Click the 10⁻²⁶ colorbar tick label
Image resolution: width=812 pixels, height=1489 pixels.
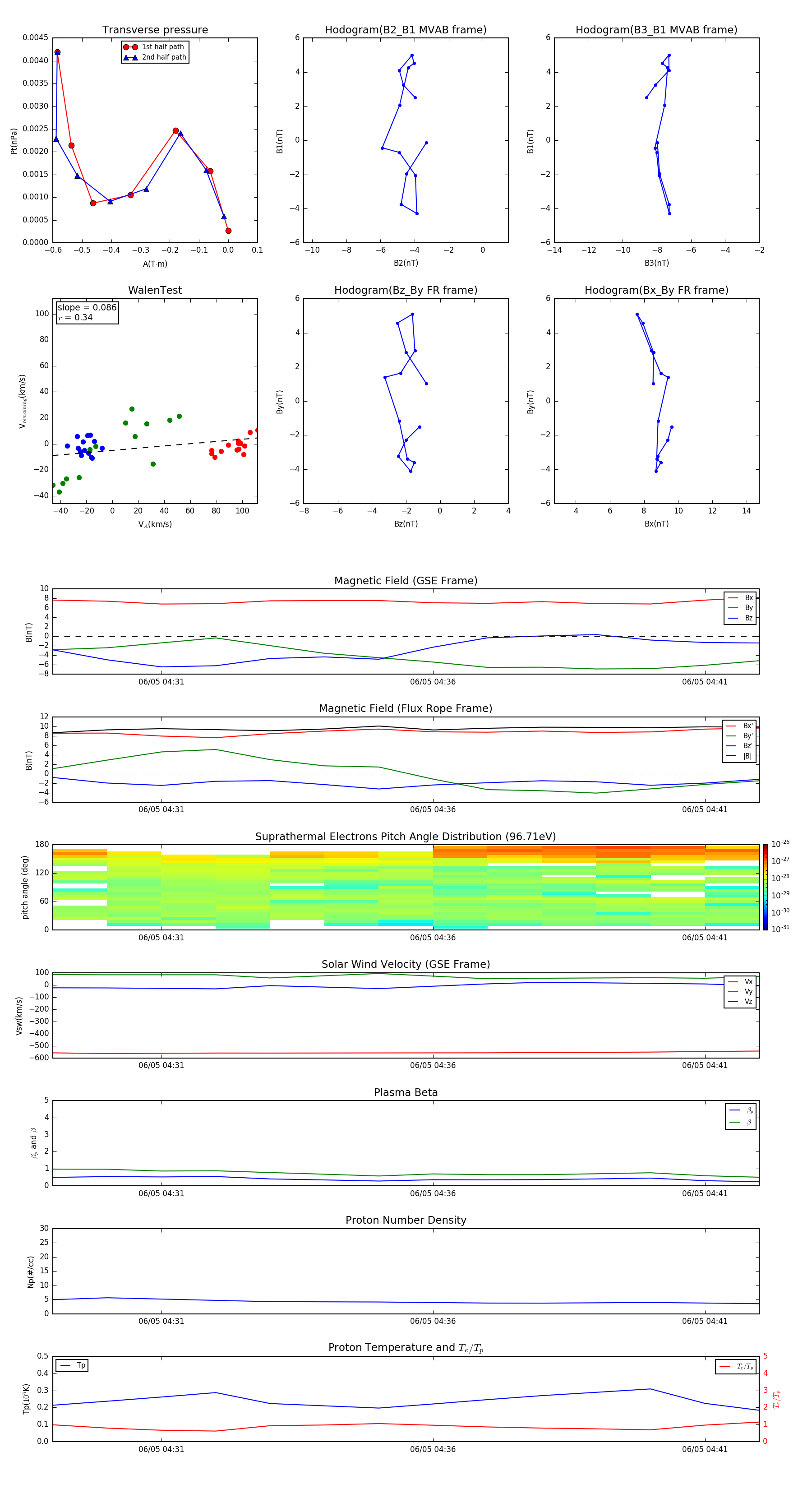(780, 844)
